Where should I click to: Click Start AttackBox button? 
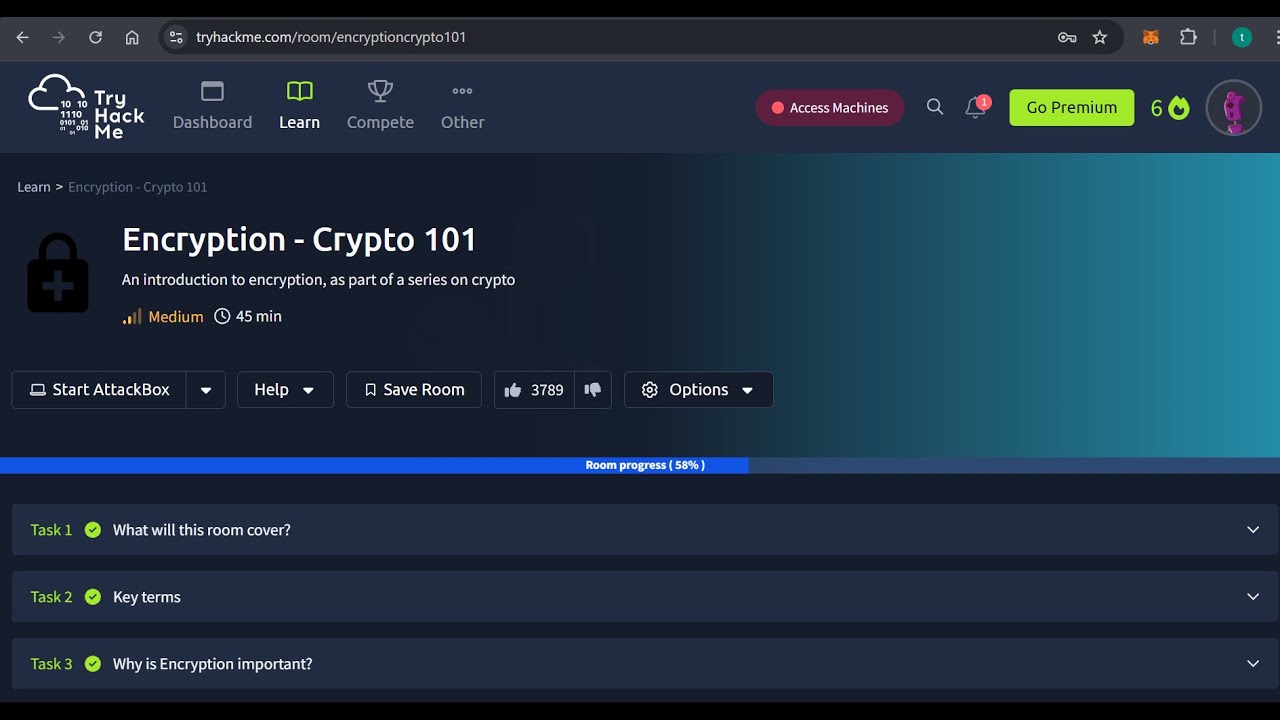coord(99,390)
